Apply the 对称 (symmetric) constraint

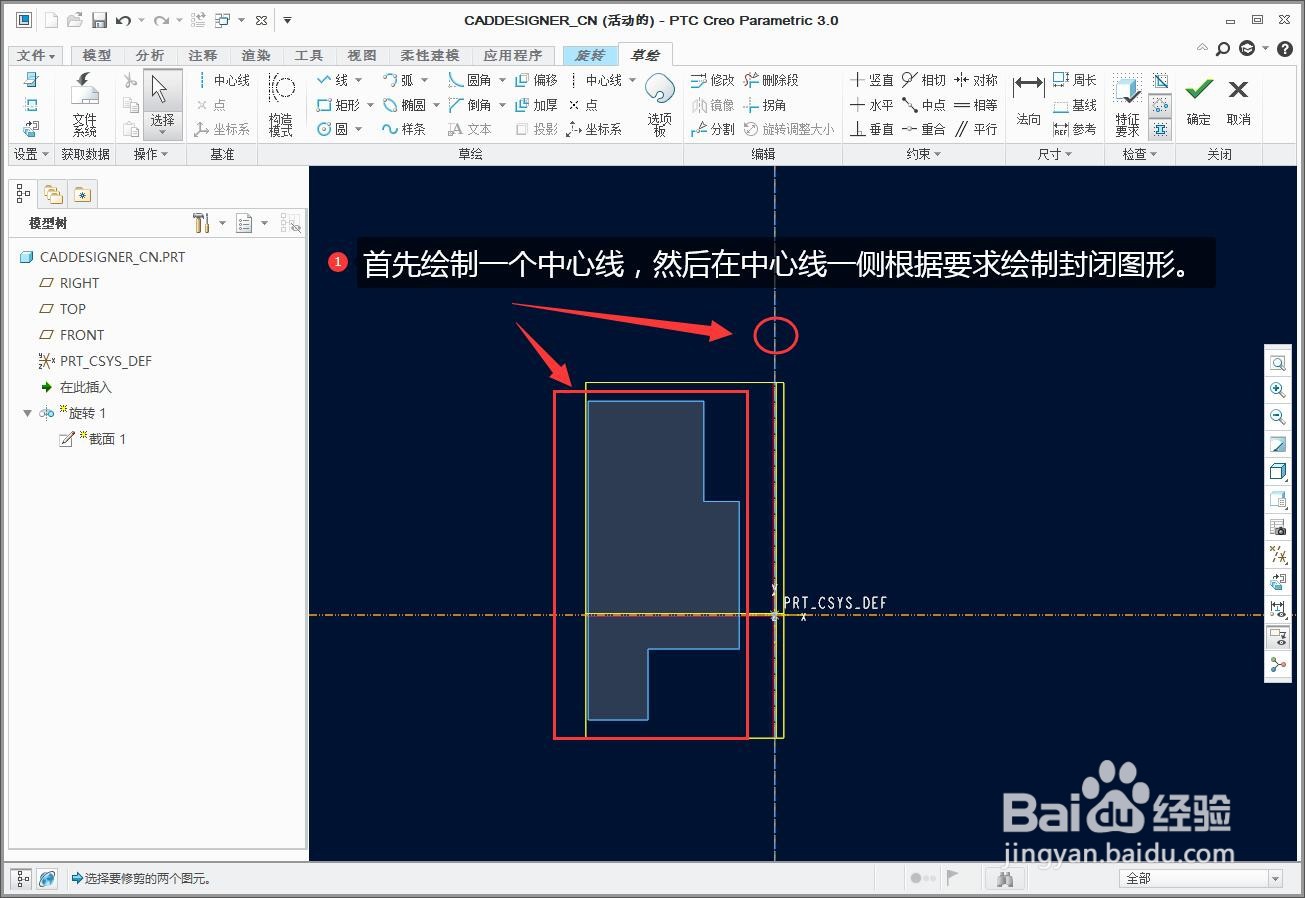pyautogui.click(x=976, y=80)
